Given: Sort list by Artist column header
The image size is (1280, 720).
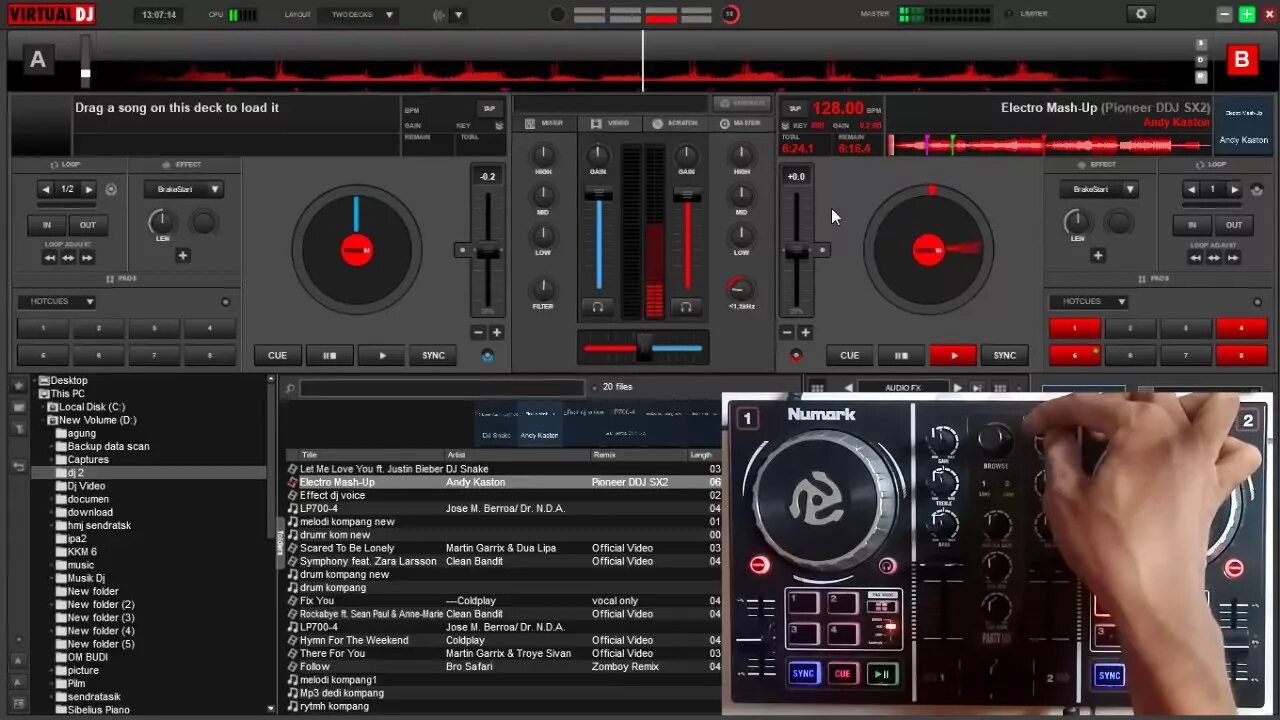Looking at the screenshot, I should (515, 455).
